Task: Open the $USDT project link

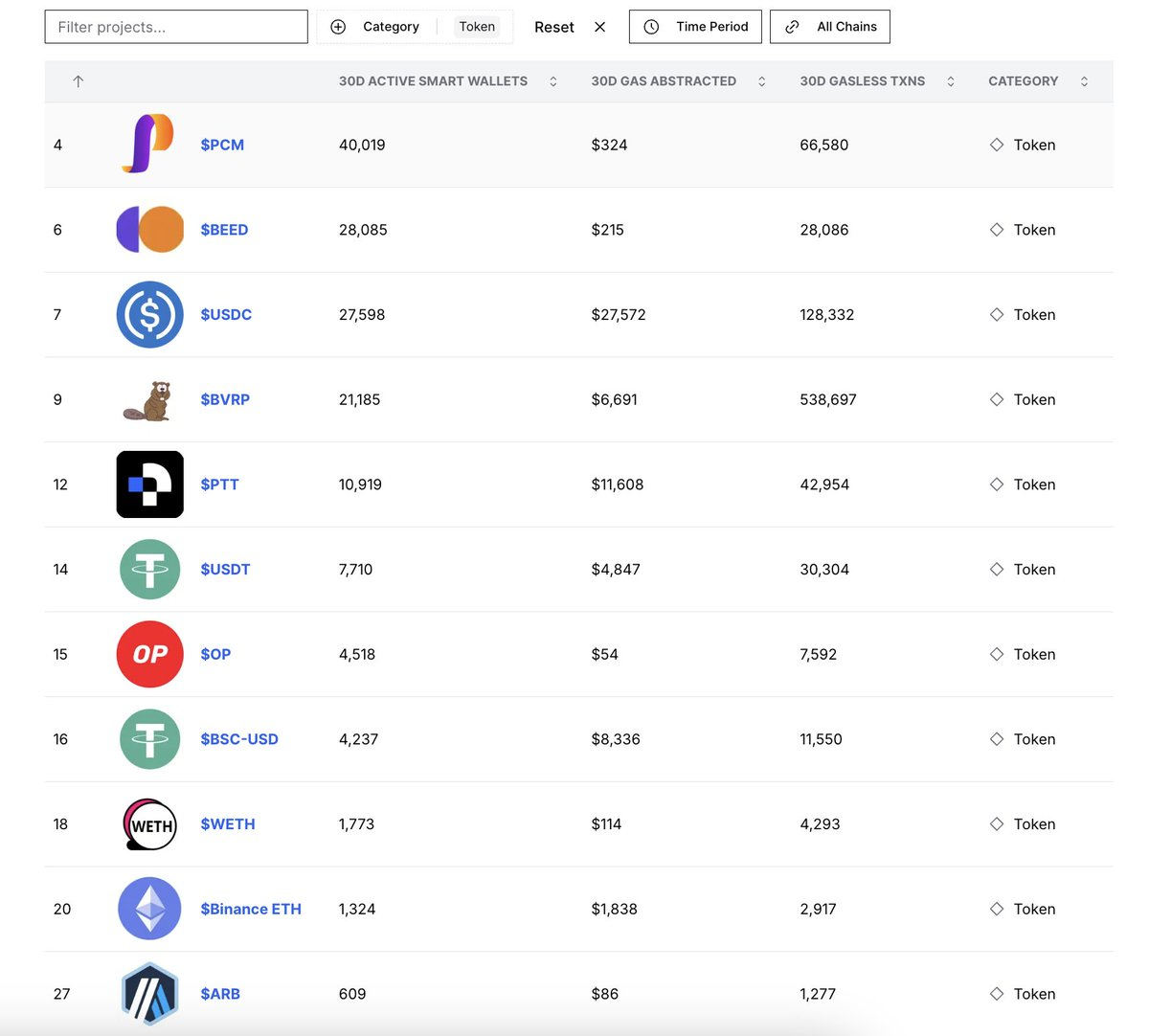Action: click(x=225, y=570)
